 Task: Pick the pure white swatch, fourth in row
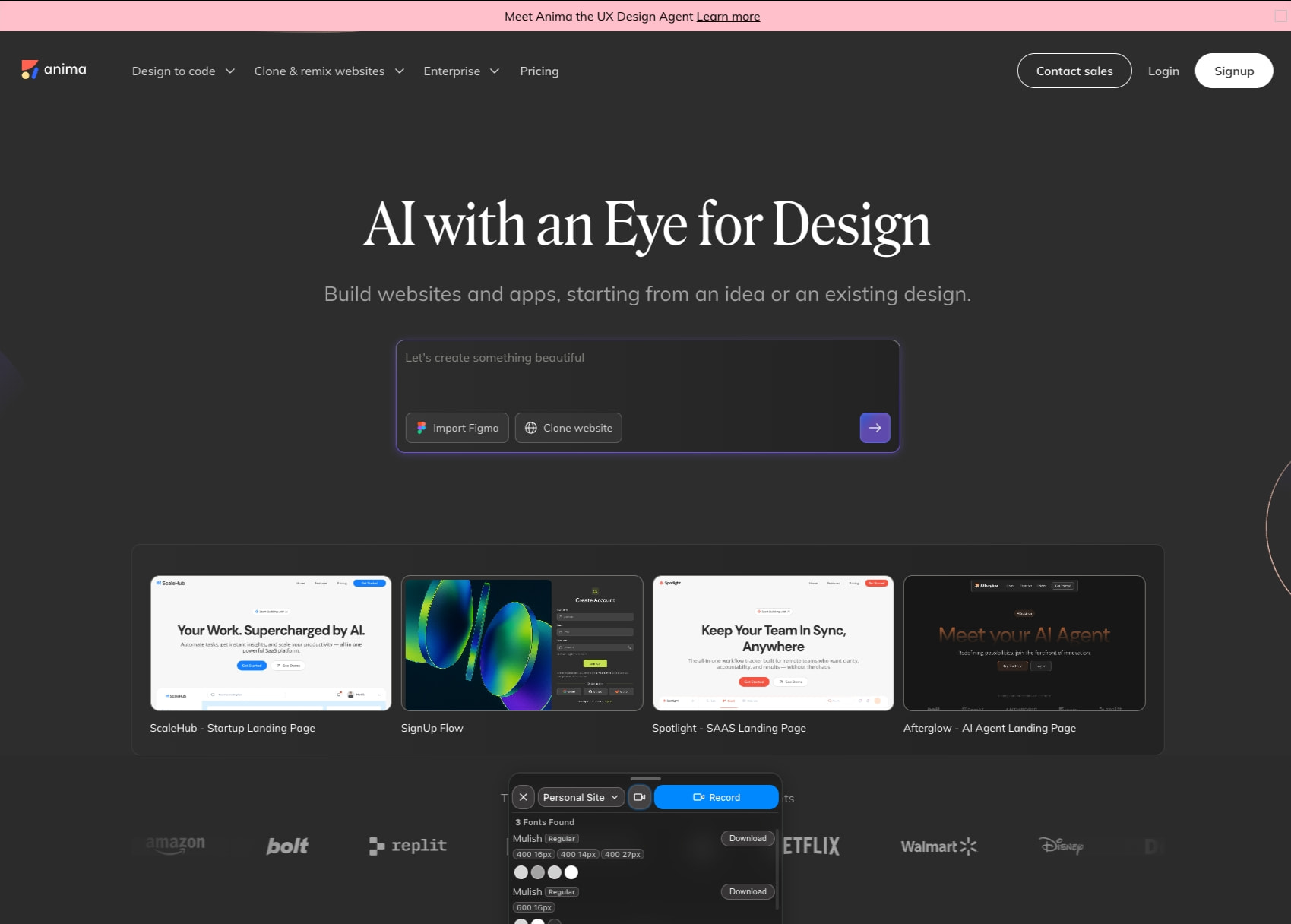pos(571,872)
